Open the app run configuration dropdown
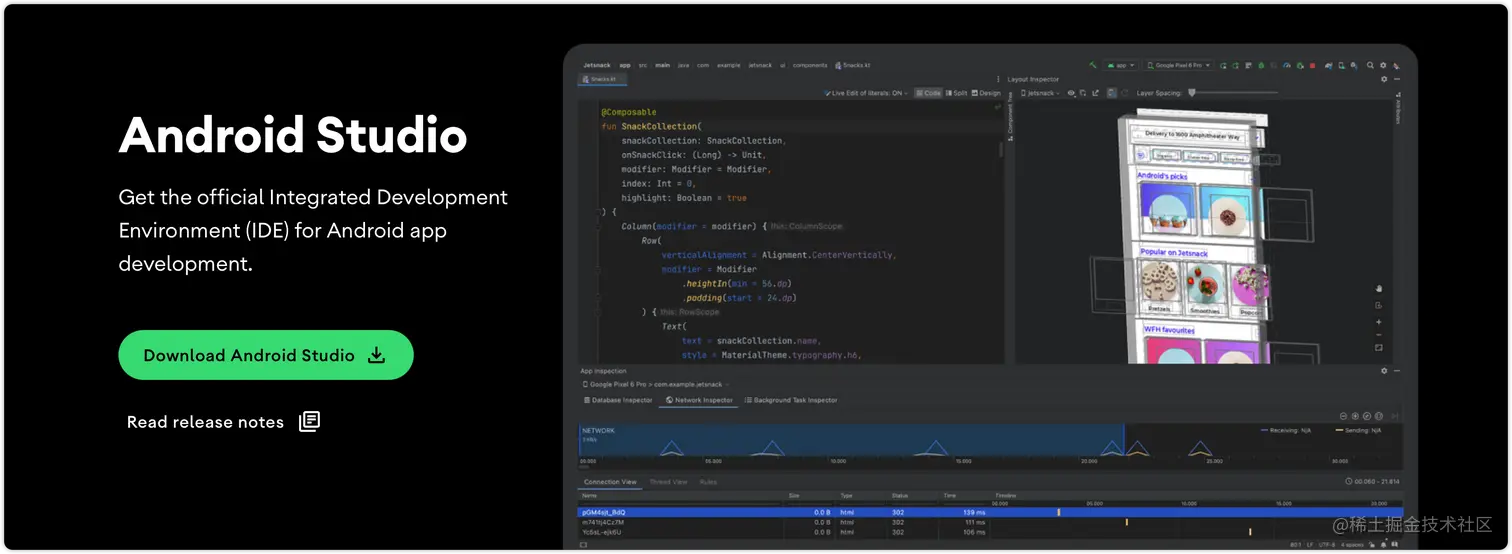Image resolution: width=1512 pixels, height=554 pixels. [x=1121, y=65]
